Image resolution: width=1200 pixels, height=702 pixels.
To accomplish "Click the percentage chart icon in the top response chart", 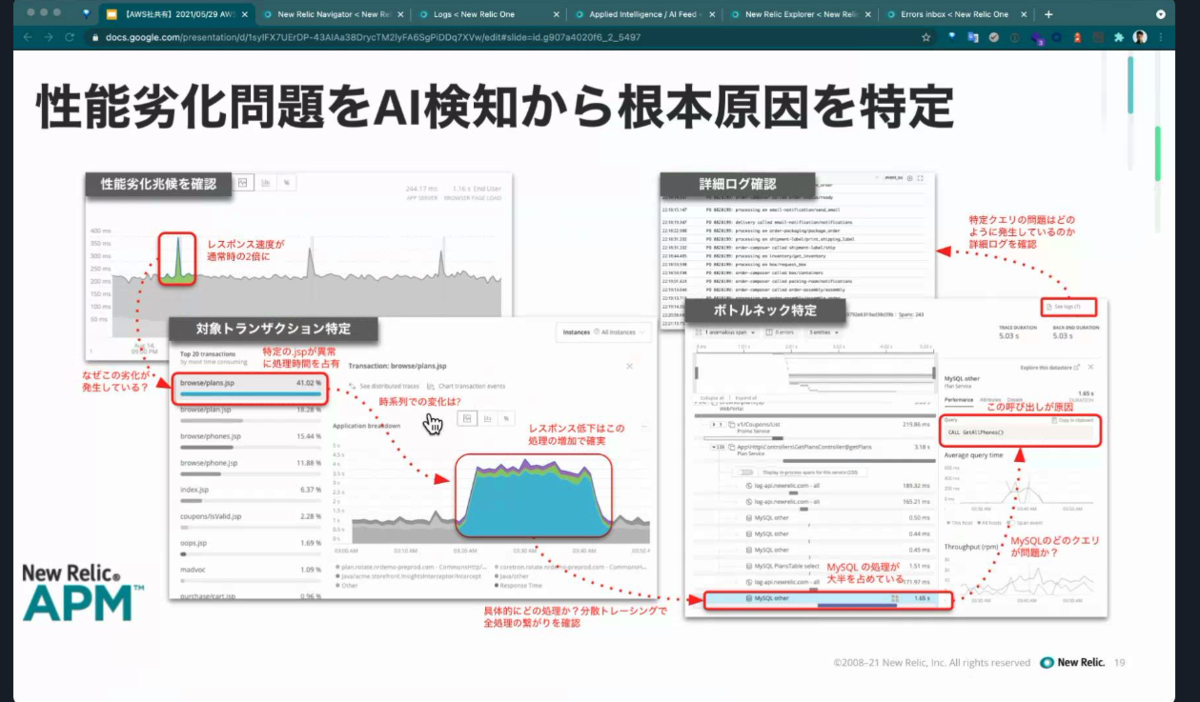I will (286, 183).
